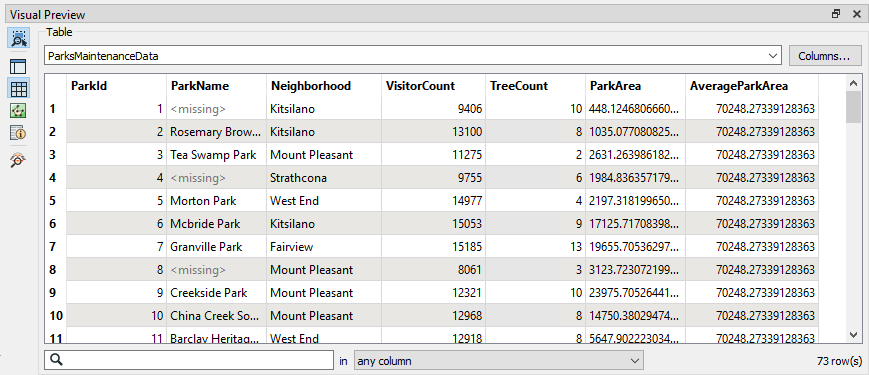The width and height of the screenshot is (869, 375).
Task: Toggle the automatic zoom-to-selection icon
Action: (x=19, y=38)
